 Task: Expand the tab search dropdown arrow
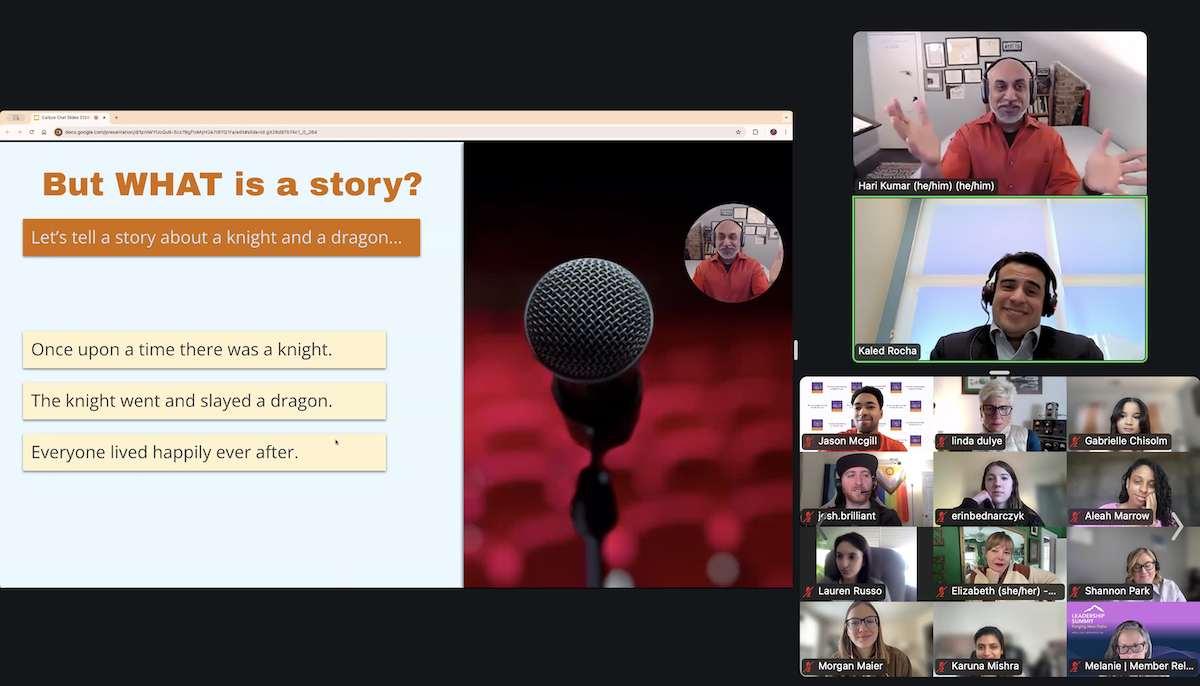(x=786, y=117)
